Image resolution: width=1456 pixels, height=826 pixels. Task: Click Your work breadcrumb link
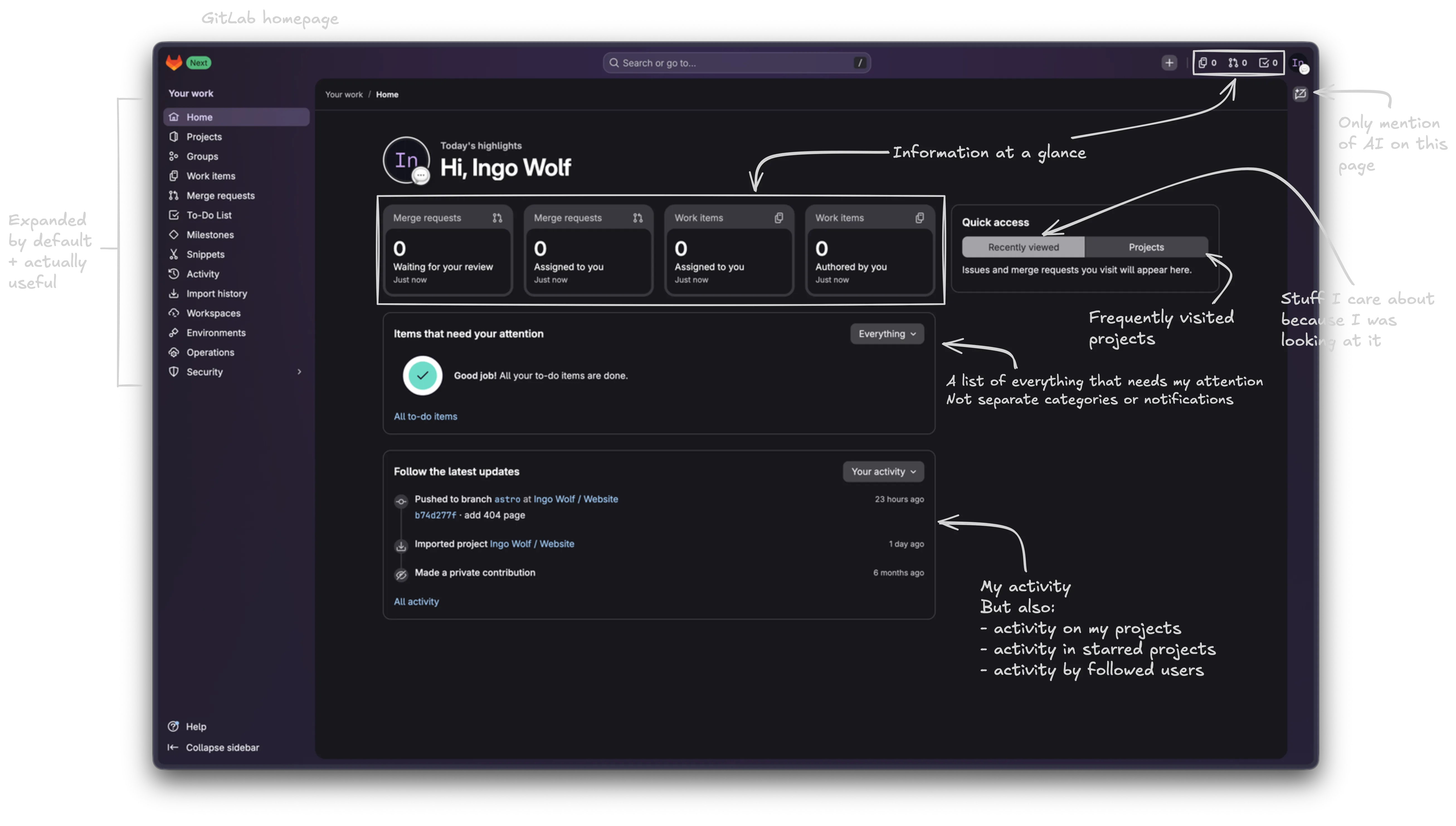[x=344, y=94]
